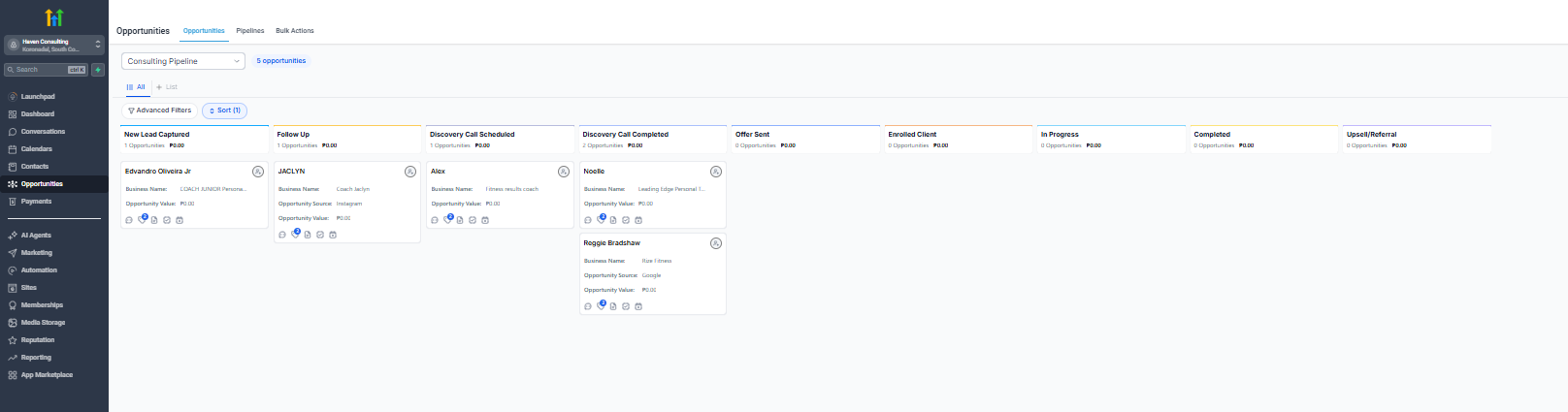Switch to the All board view
This screenshot has height=412, width=1568.
click(136, 87)
